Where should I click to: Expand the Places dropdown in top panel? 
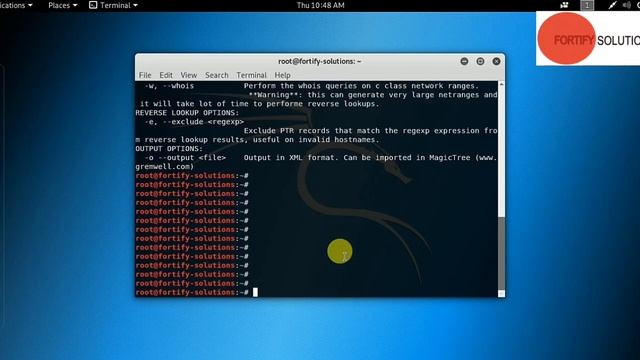62,5
